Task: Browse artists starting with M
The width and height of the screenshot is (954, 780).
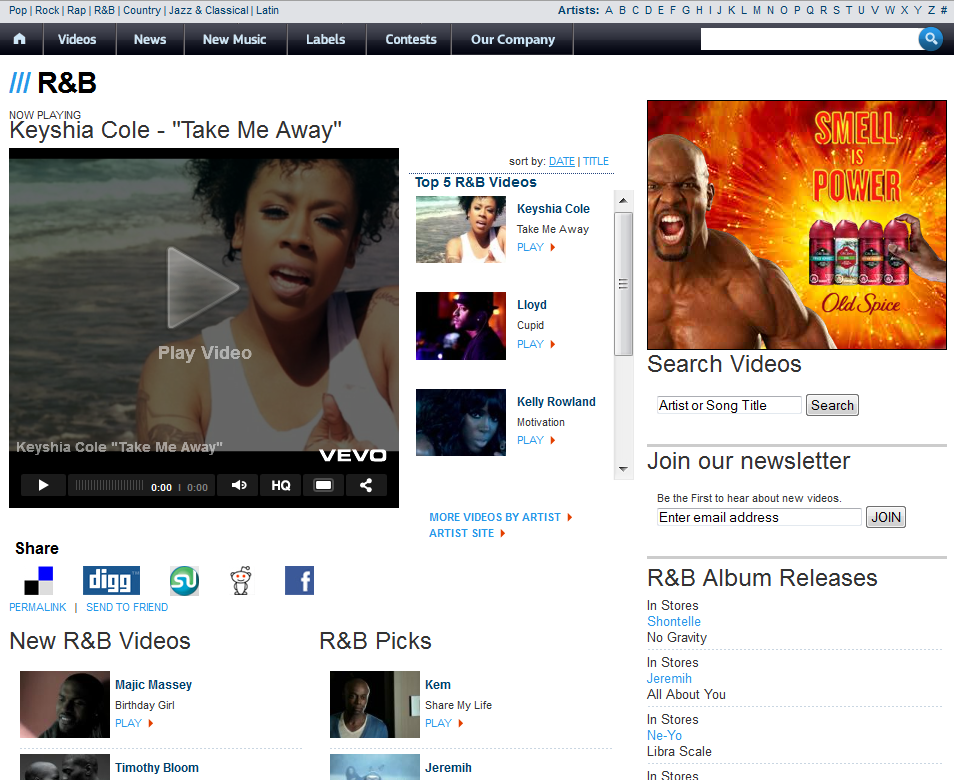Action: [756, 10]
